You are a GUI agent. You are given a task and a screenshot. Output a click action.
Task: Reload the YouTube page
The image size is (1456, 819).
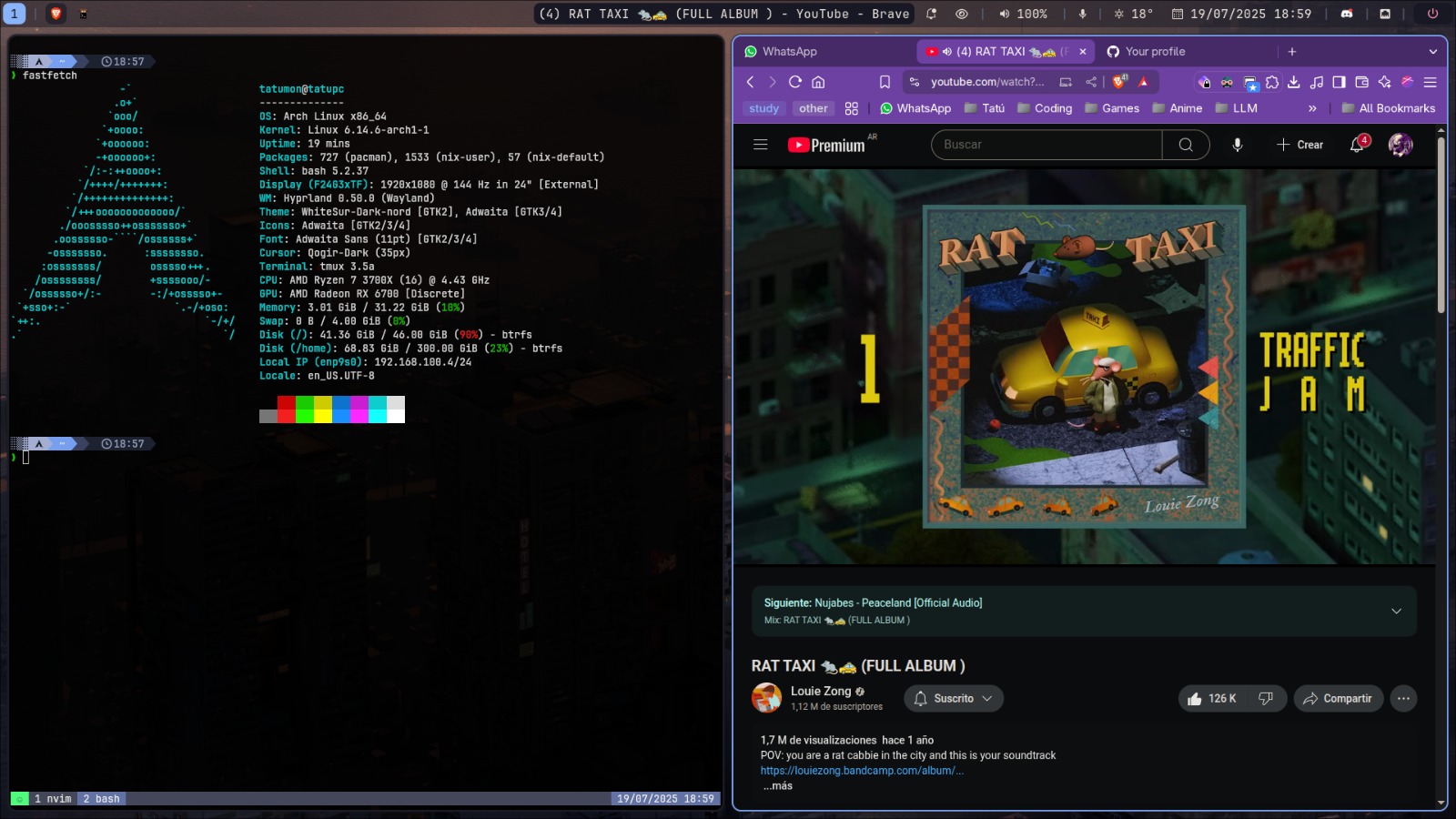point(795,82)
